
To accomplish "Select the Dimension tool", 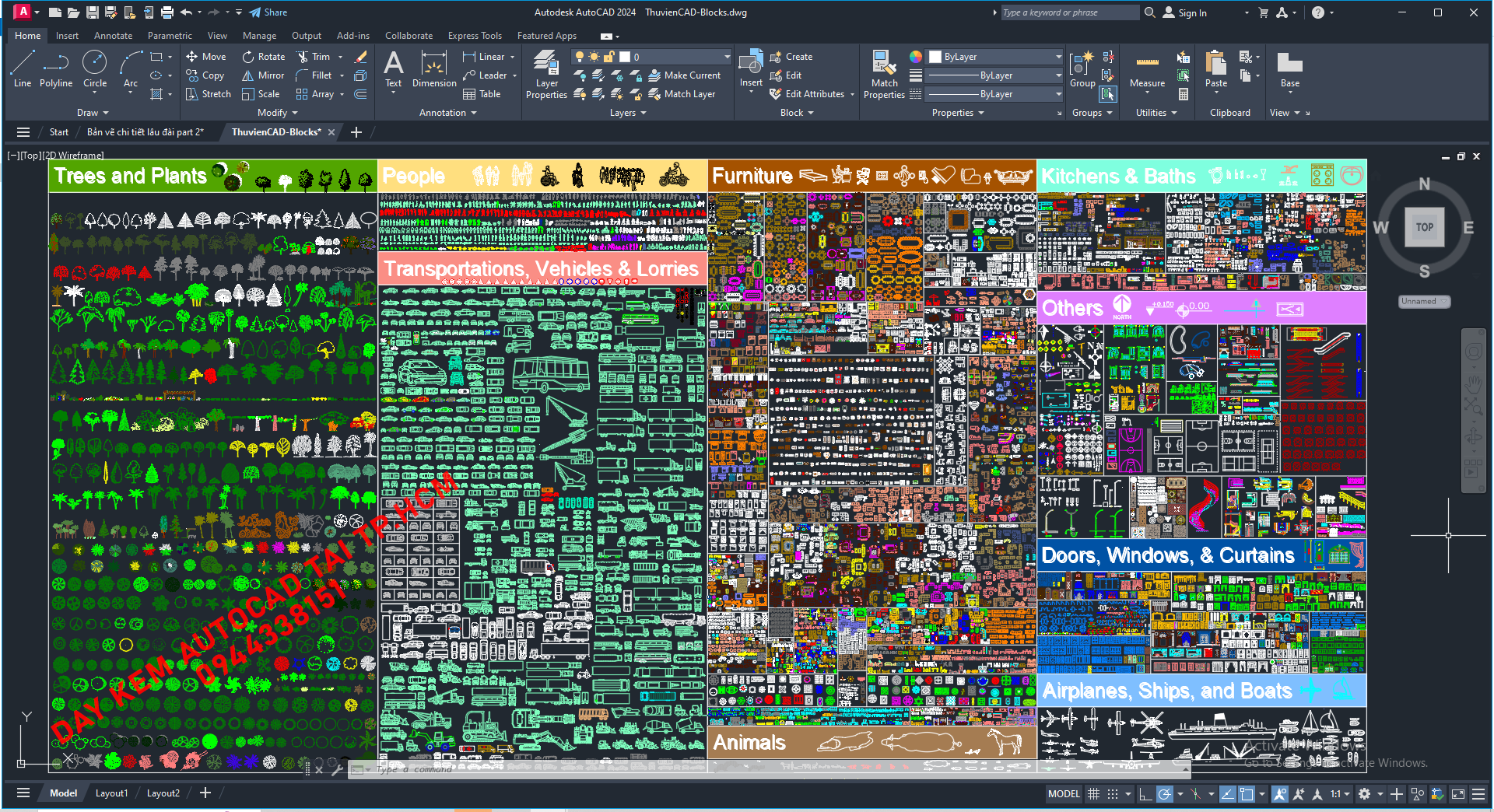I will (x=434, y=69).
